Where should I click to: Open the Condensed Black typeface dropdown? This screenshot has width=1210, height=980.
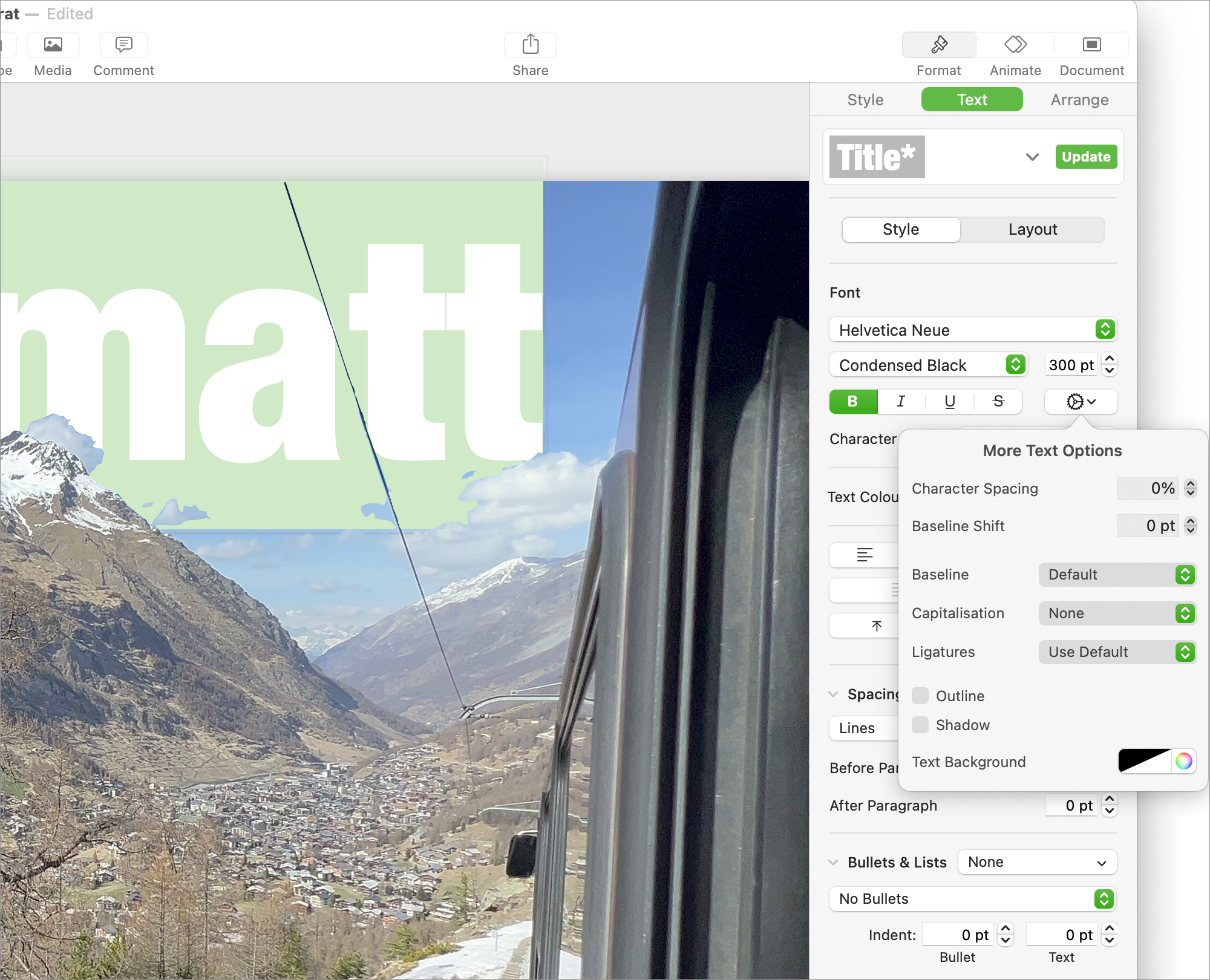[x=928, y=365]
